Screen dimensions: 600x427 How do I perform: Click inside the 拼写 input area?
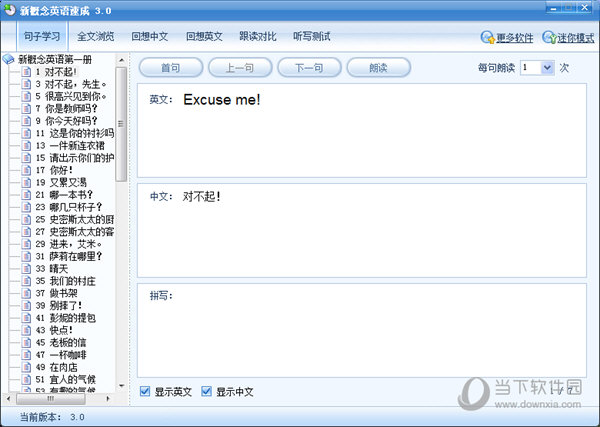pyautogui.click(x=362, y=331)
